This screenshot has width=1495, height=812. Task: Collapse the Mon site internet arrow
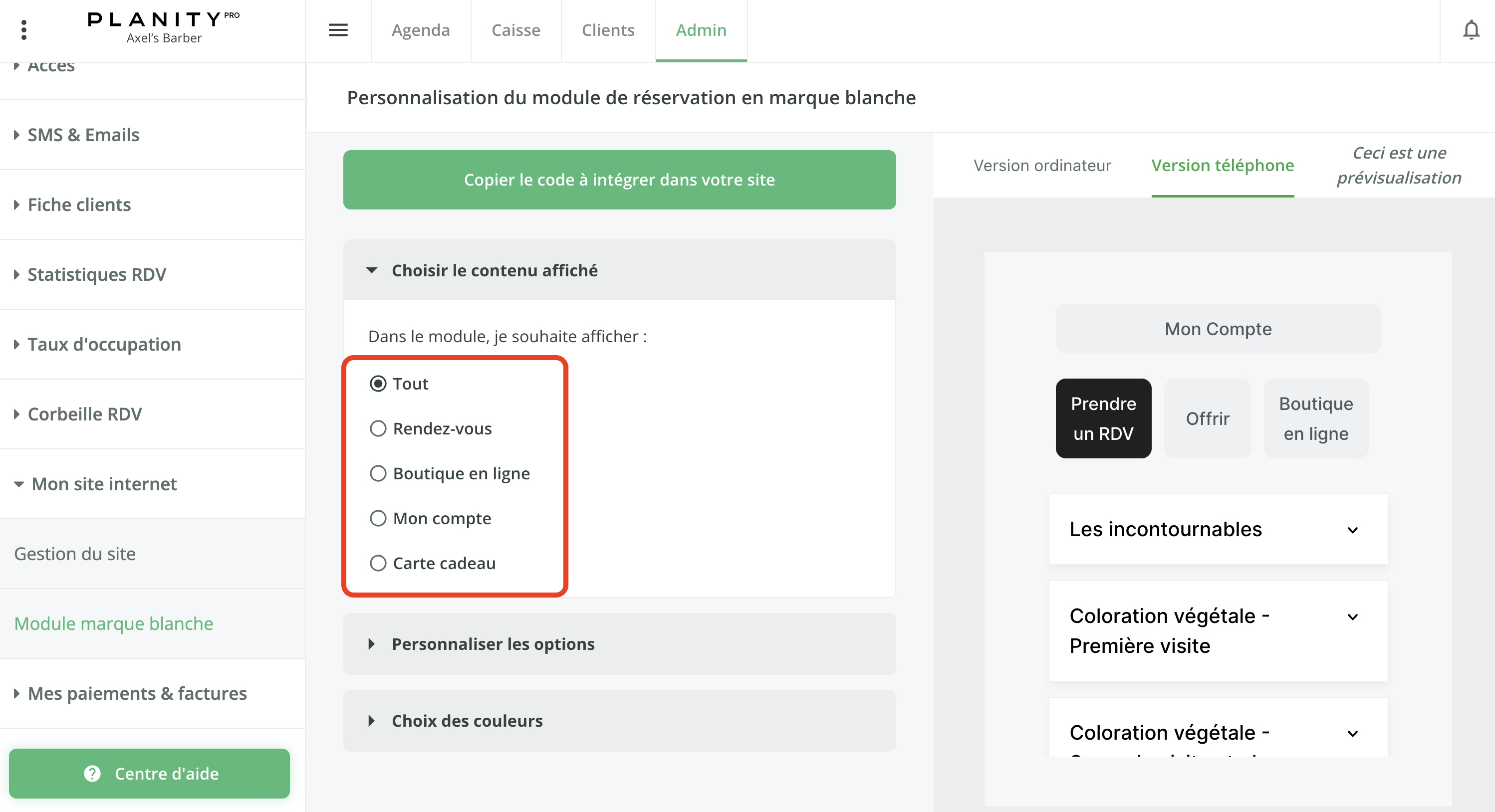coord(18,484)
